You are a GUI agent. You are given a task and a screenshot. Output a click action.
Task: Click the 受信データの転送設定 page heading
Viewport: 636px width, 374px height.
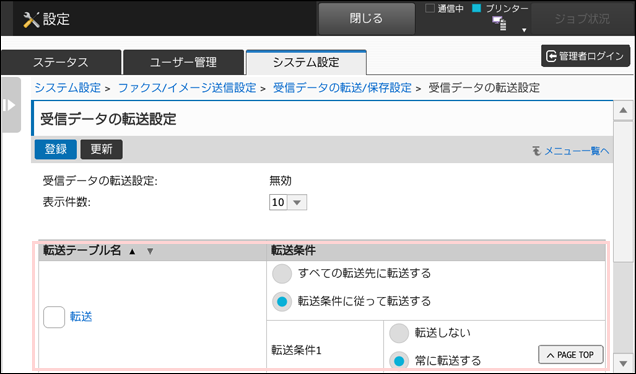pos(108,119)
